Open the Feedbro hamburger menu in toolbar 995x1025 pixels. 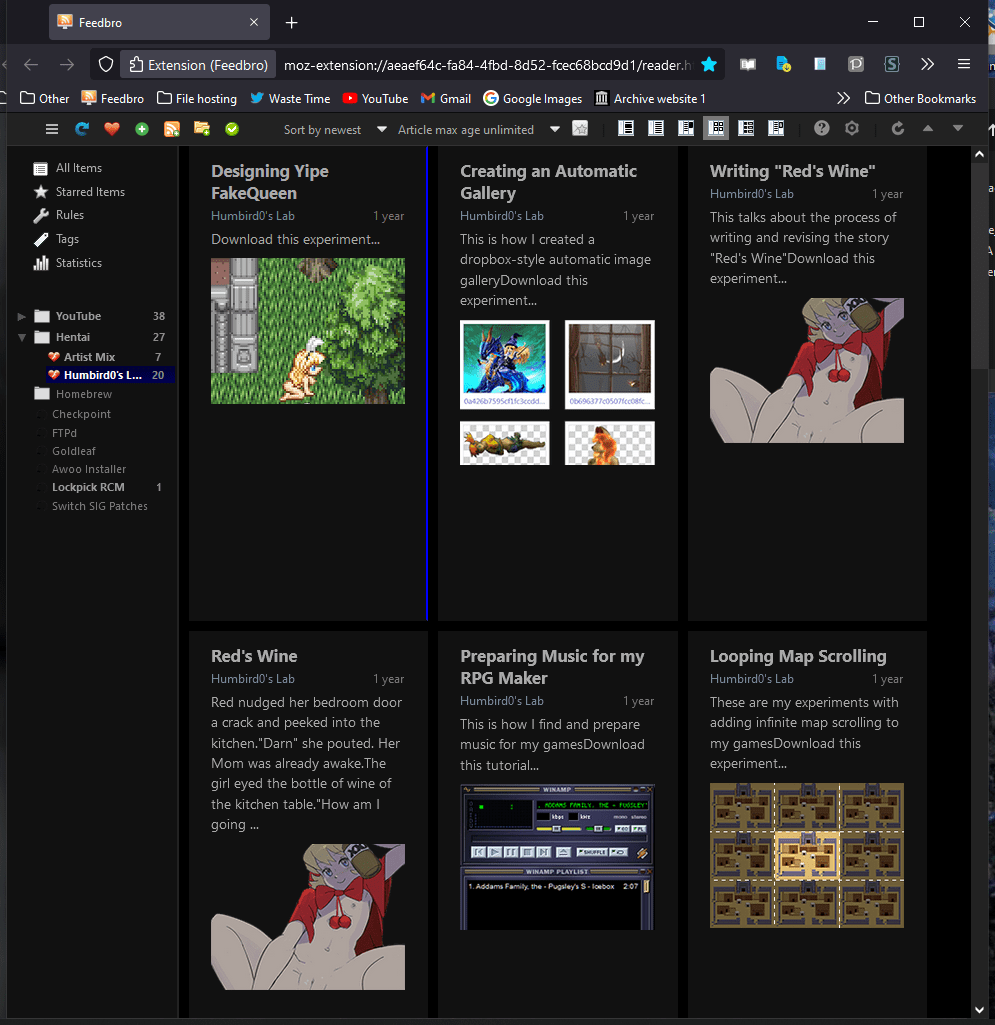click(x=52, y=129)
